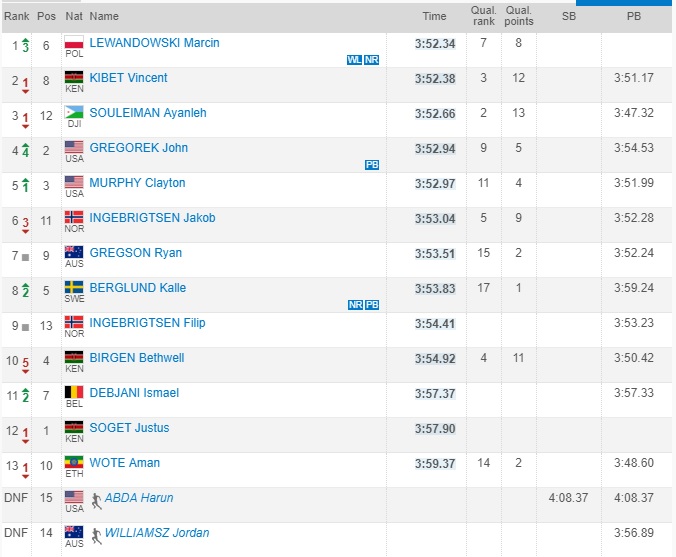Click the Belgium flag for Debjani
This screenshot has width=676, height=557.
point(74,392)
